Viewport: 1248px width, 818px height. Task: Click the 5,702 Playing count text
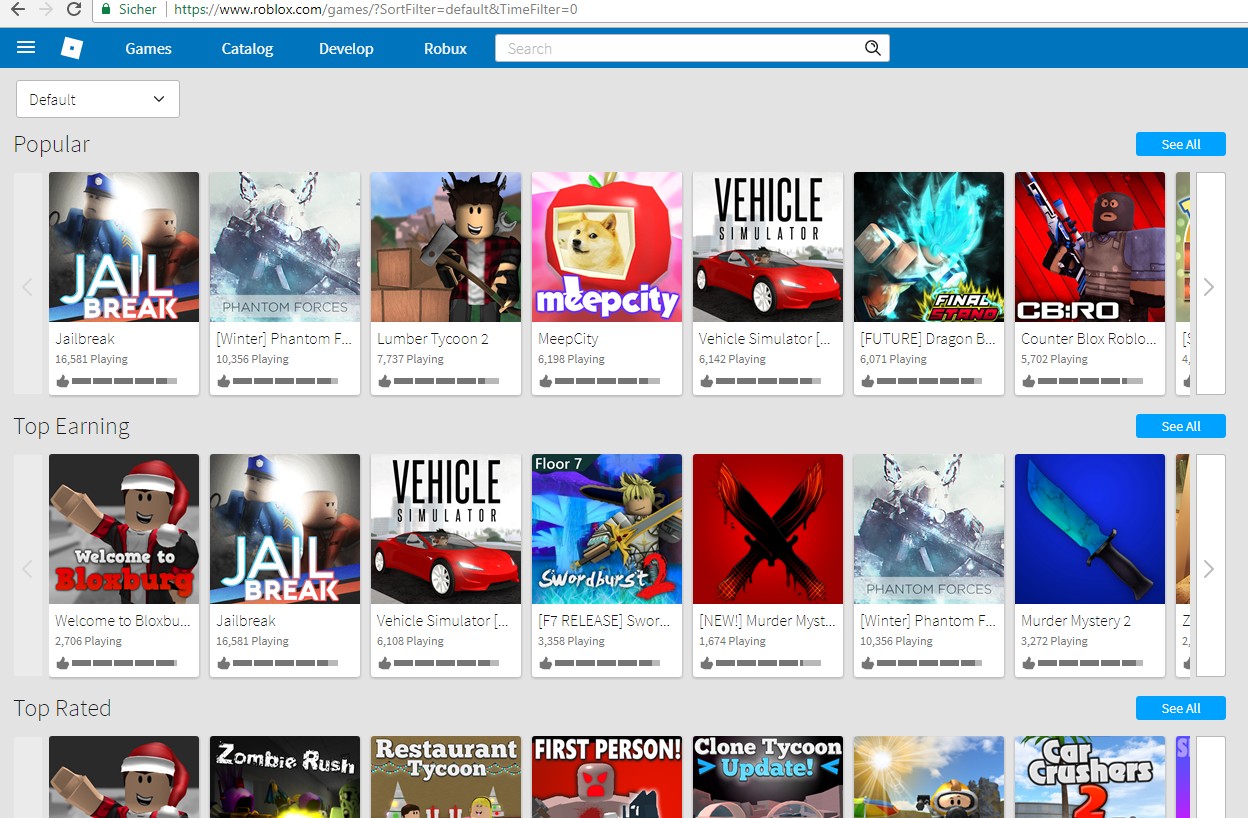point(1054,359)
